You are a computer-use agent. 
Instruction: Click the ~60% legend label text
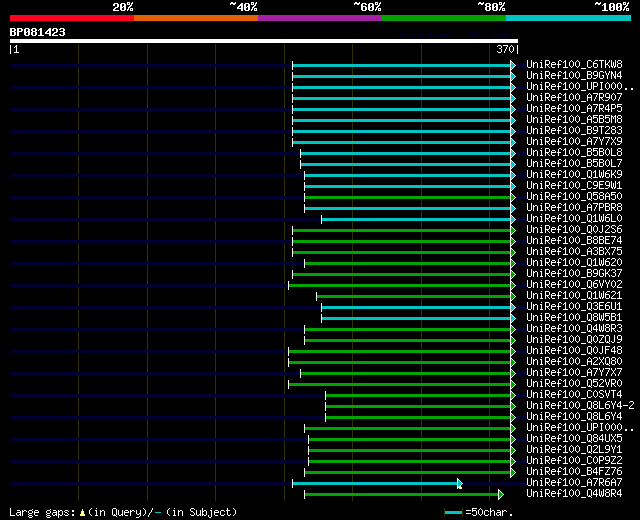[367, 7]
